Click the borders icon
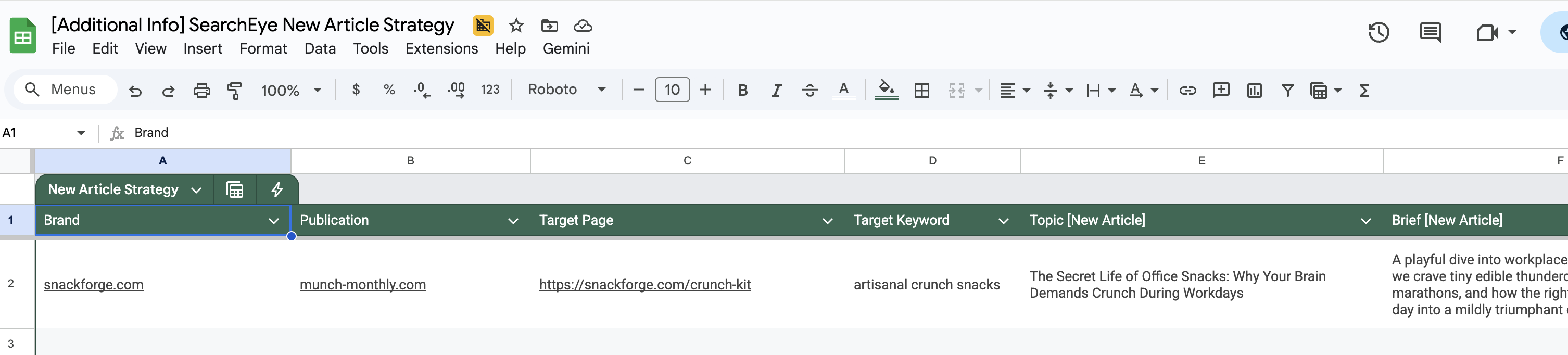1568x355 pixels. (921, 90)
